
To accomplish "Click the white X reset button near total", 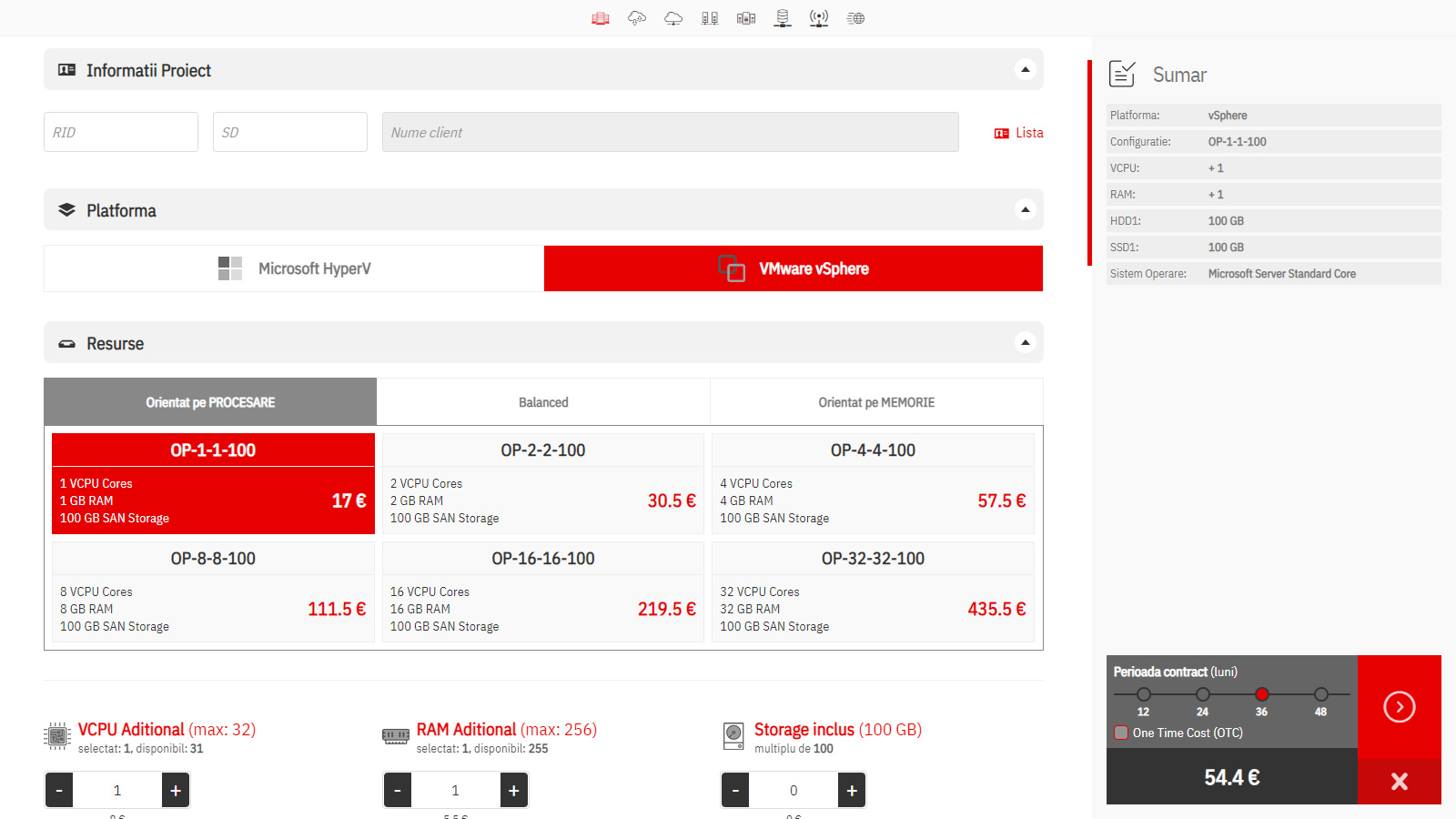I will [1399, 781].
